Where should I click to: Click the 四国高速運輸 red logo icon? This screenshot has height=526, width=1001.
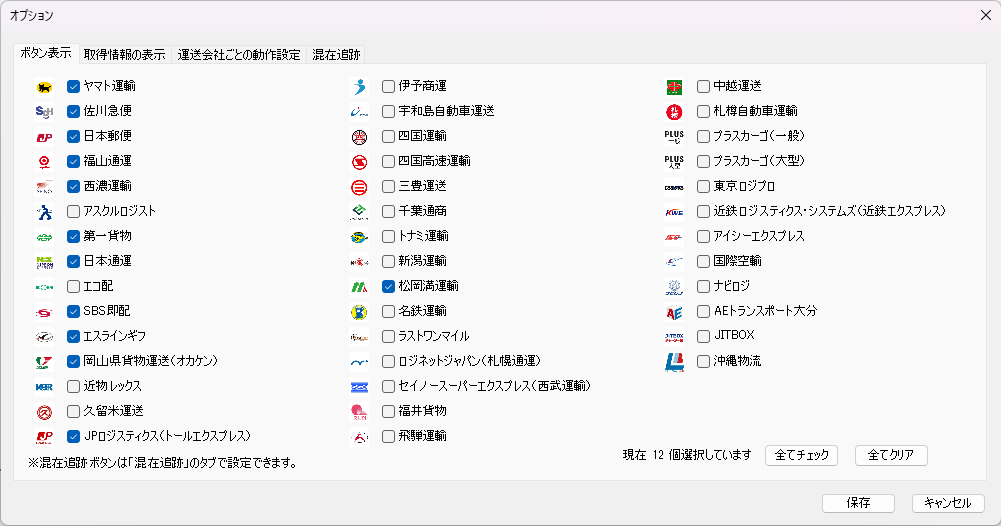pyautogui.click(x=359, y=162)
